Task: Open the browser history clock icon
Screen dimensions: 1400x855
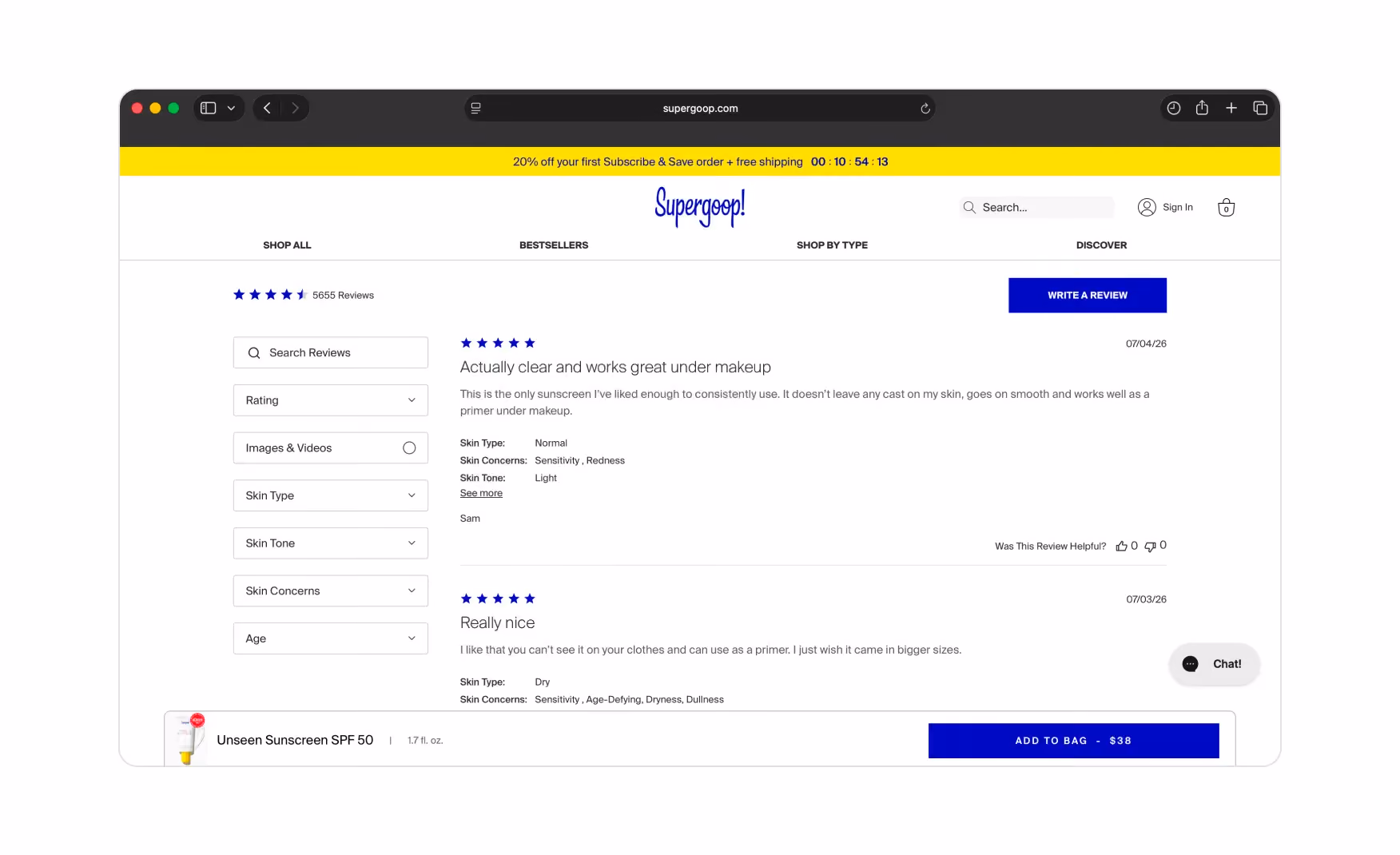Action: pos(1173,108)
